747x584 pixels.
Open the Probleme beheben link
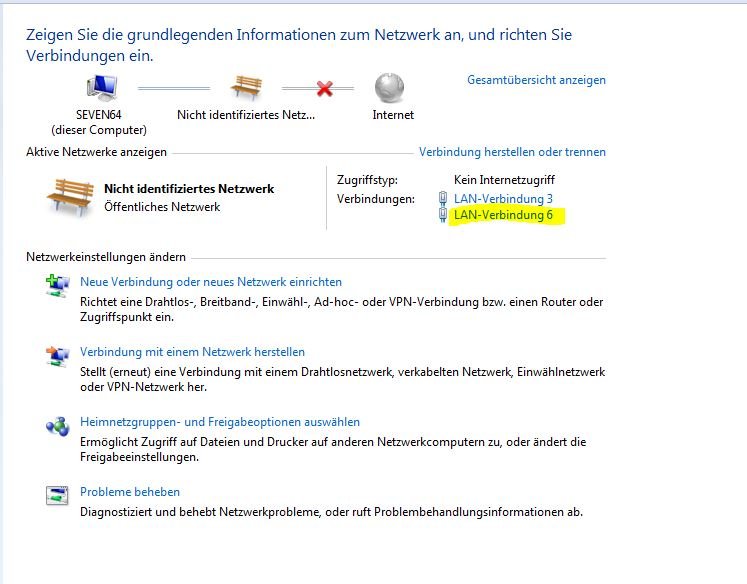pyautogui.click(x=130, y=492)
